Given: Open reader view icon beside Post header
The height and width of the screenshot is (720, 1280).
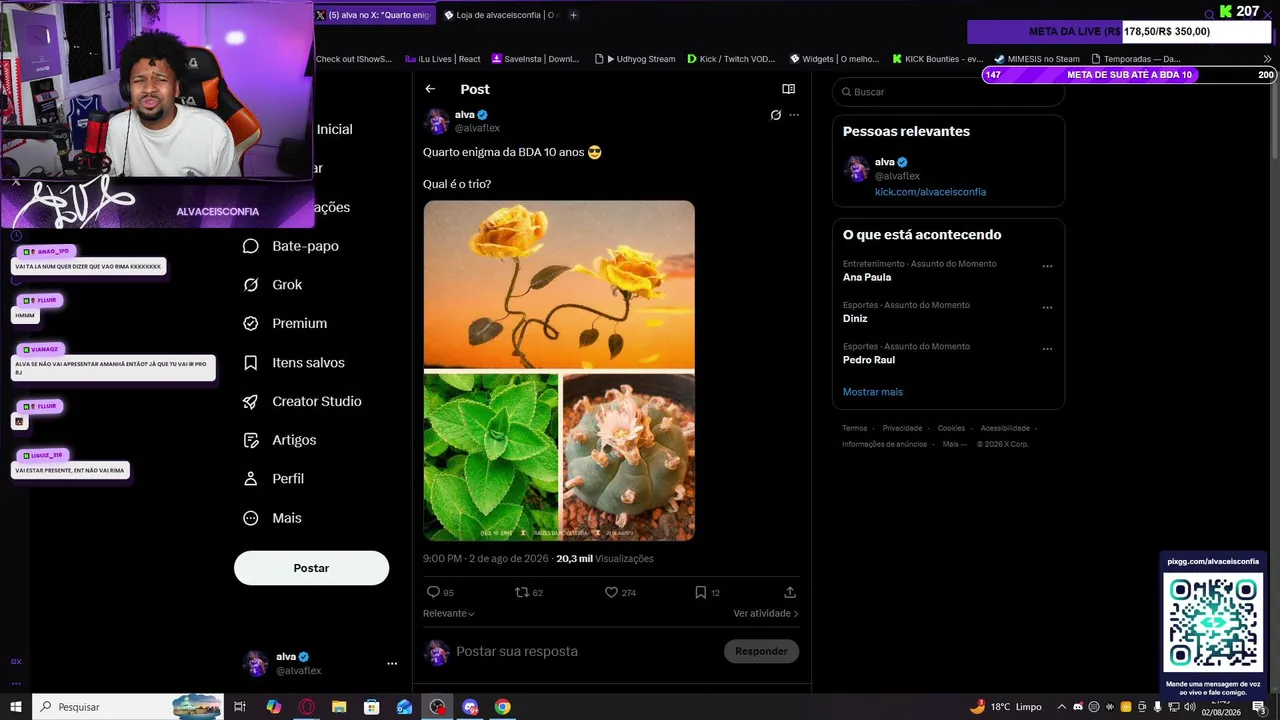Looking at the screenshot, I should 788,89.
